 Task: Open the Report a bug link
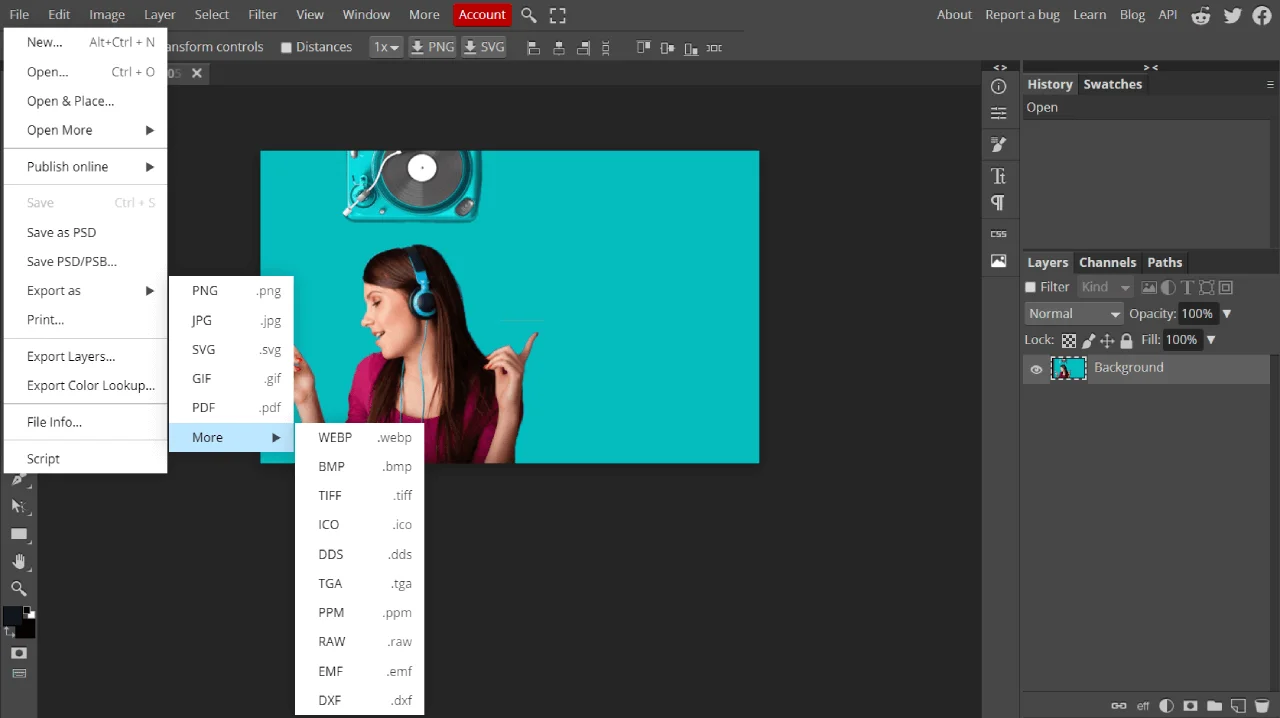coord(1022,15)
